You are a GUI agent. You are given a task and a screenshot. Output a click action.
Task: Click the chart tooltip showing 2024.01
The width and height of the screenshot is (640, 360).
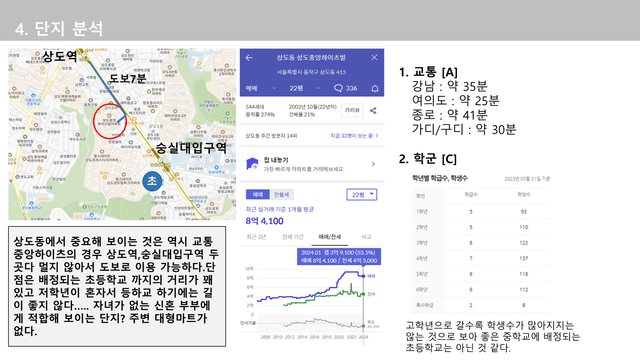coord(339,256)
